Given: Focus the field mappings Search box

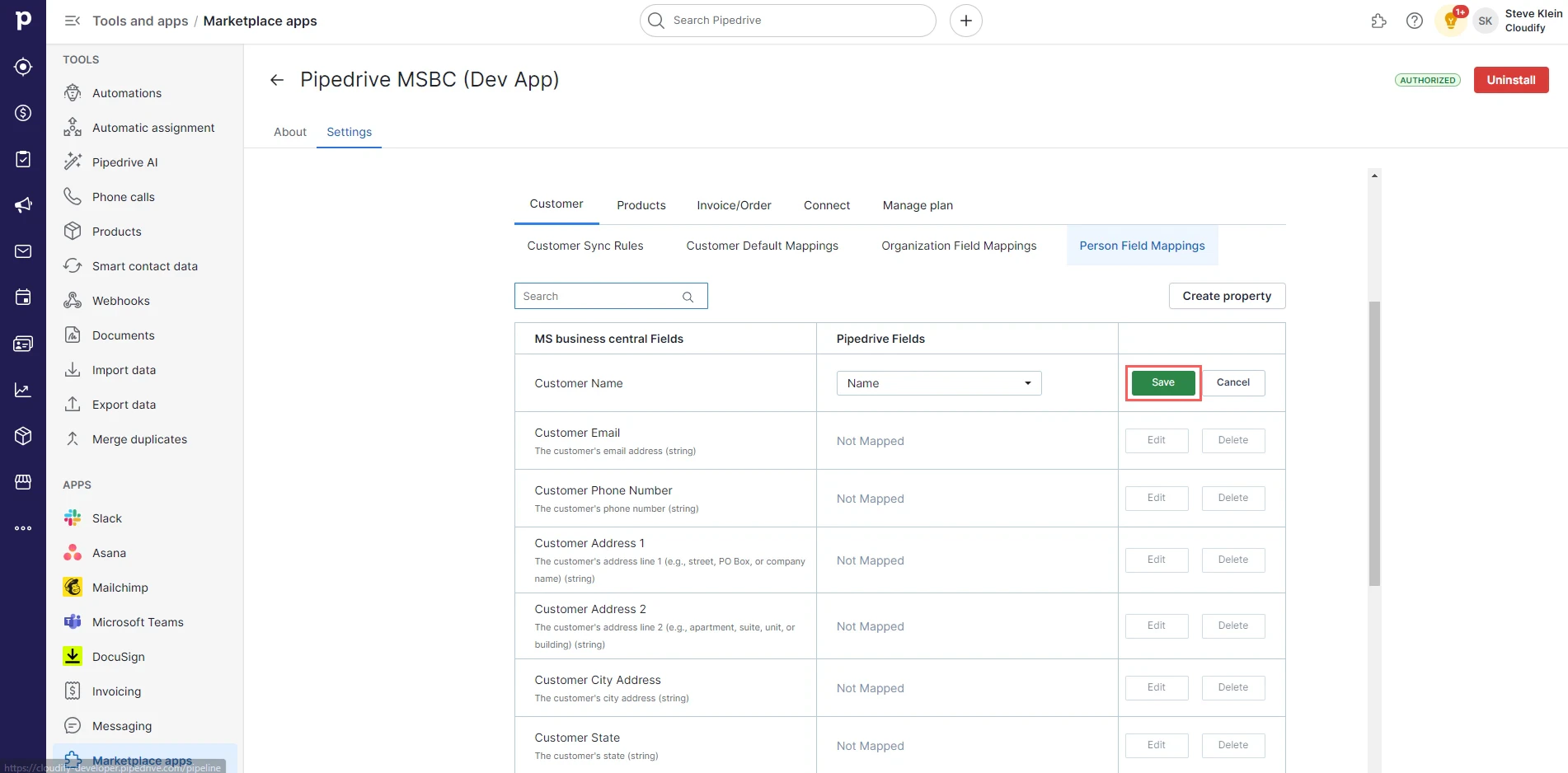Looking at the screenshot, I should (x=611, y=296).
